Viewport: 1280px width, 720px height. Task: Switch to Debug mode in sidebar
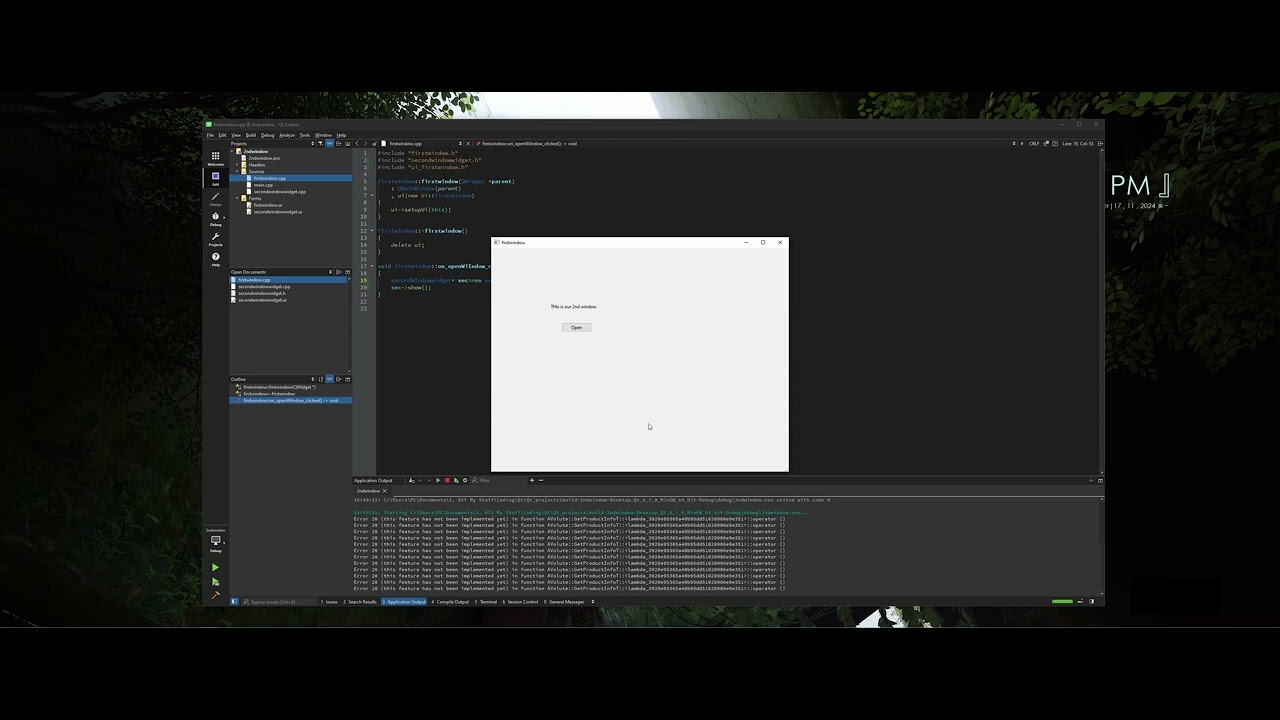[x=215, y=218]
